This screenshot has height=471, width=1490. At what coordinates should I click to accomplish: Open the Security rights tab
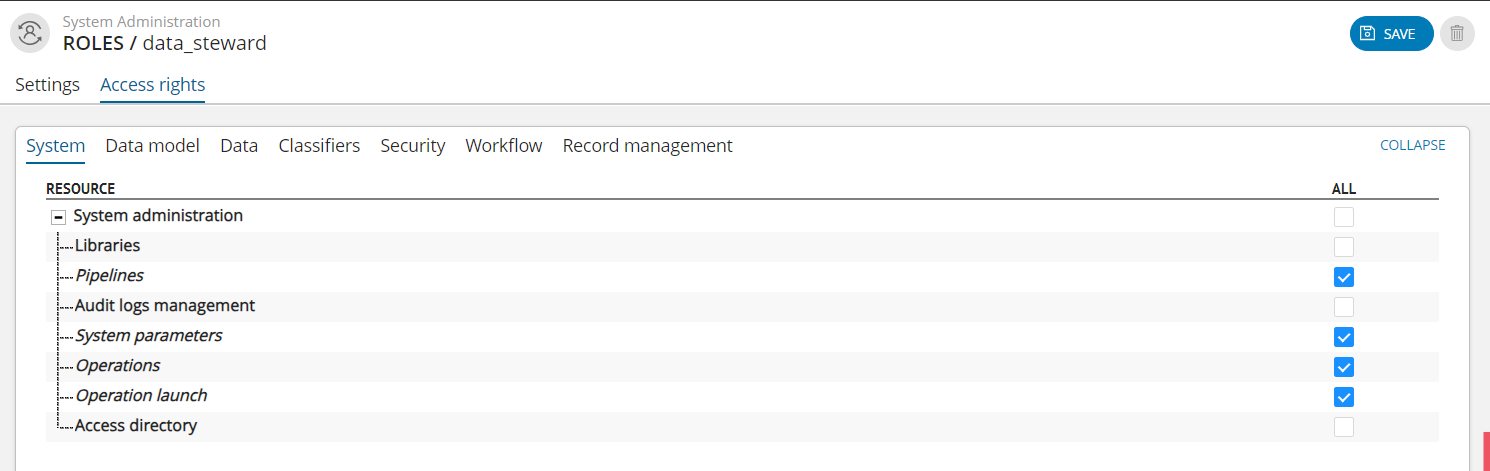pos(413,146)
